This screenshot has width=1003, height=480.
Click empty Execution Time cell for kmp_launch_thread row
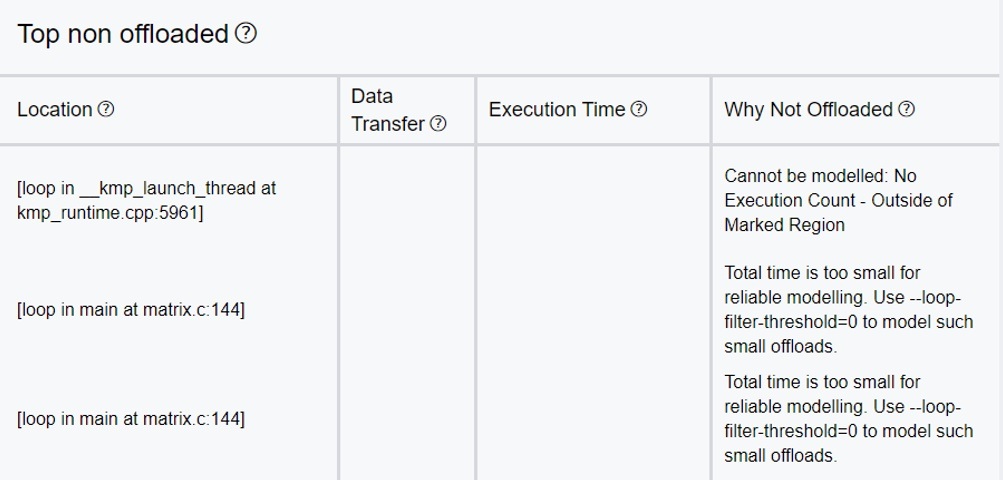593,200
